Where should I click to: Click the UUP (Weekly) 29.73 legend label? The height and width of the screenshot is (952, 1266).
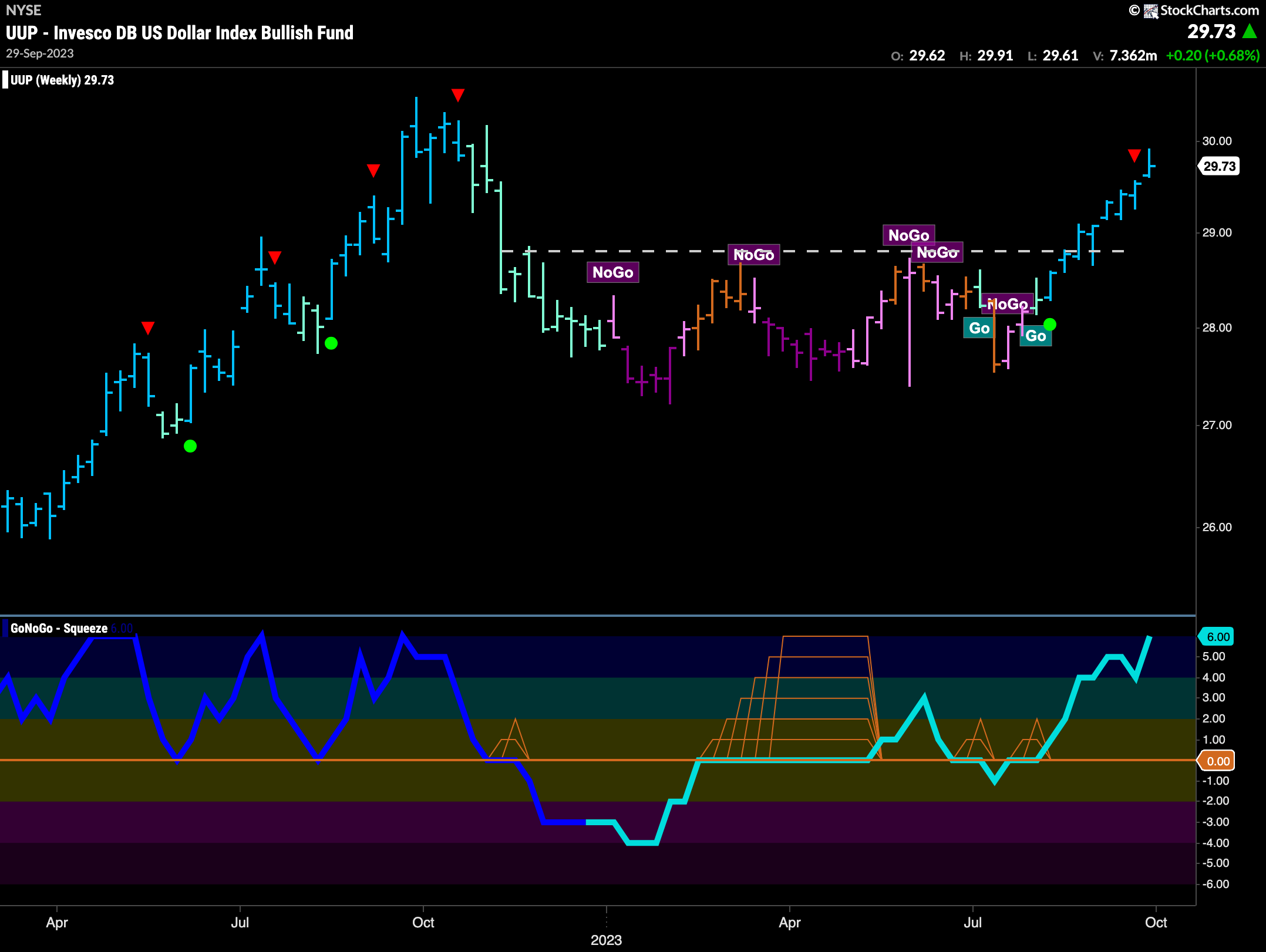point(62,80)
